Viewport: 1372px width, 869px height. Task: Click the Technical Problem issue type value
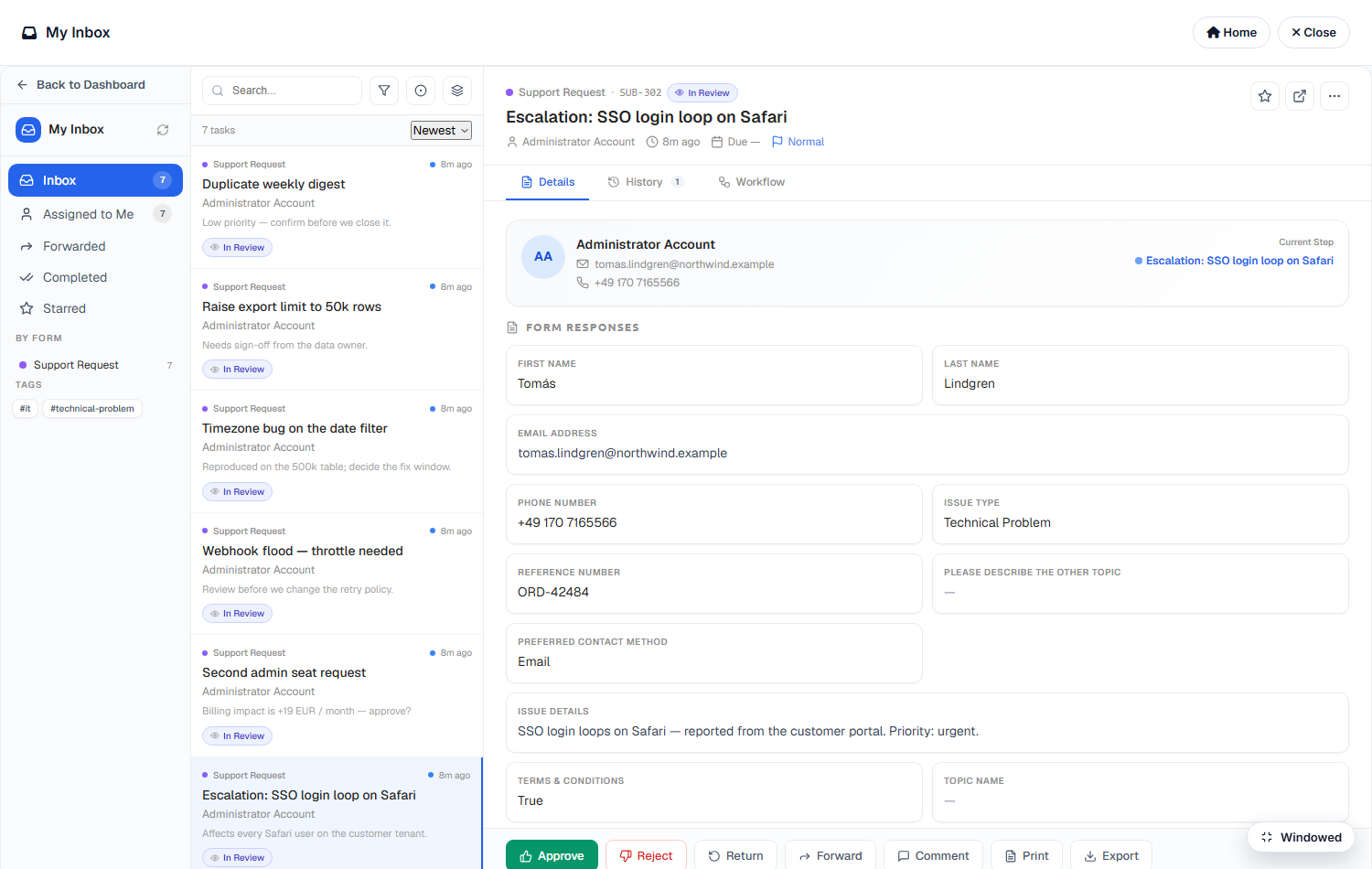(997, 522)
